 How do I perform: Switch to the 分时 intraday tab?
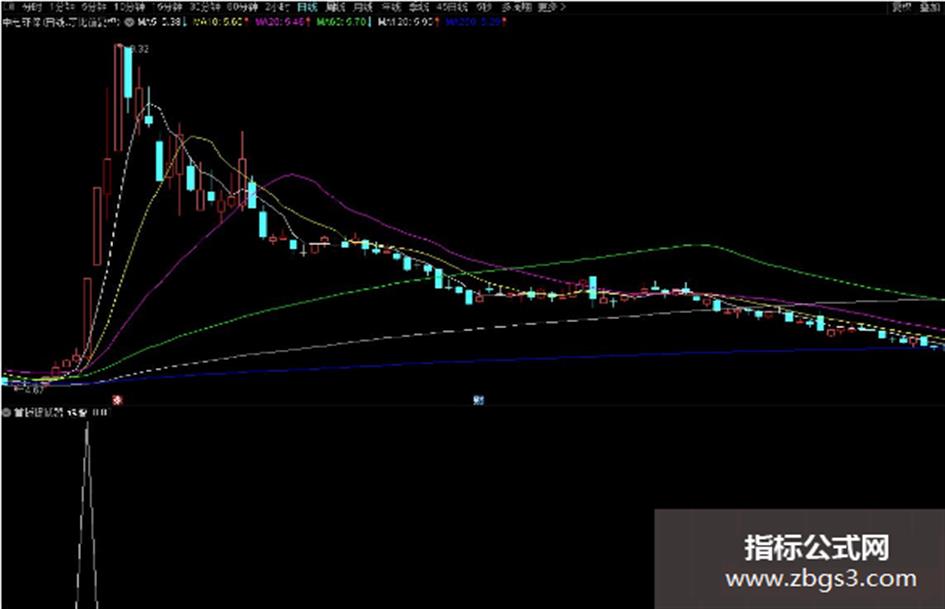pyautogui.click(x=31, y=7)
